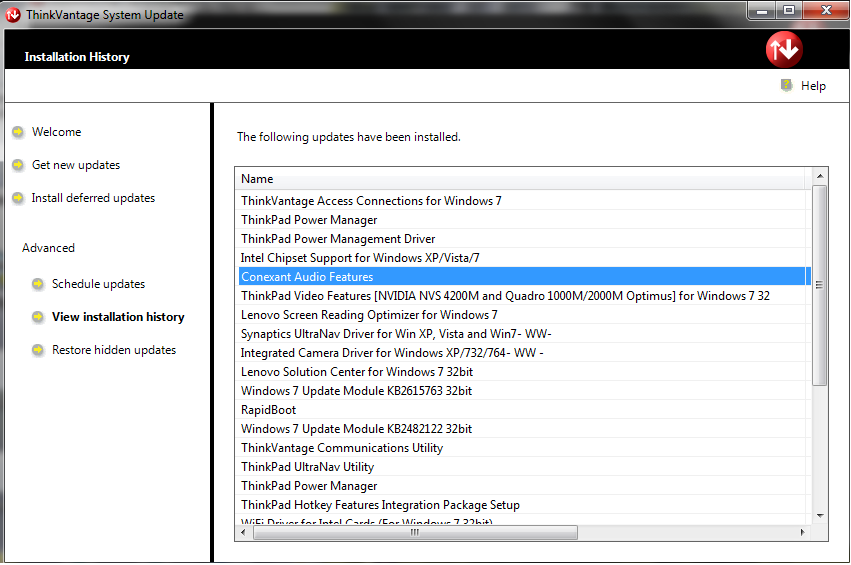This screenshot has width=851, height=565.
Task: Open Restore hidden updates
Action: (x=114, y=350)
